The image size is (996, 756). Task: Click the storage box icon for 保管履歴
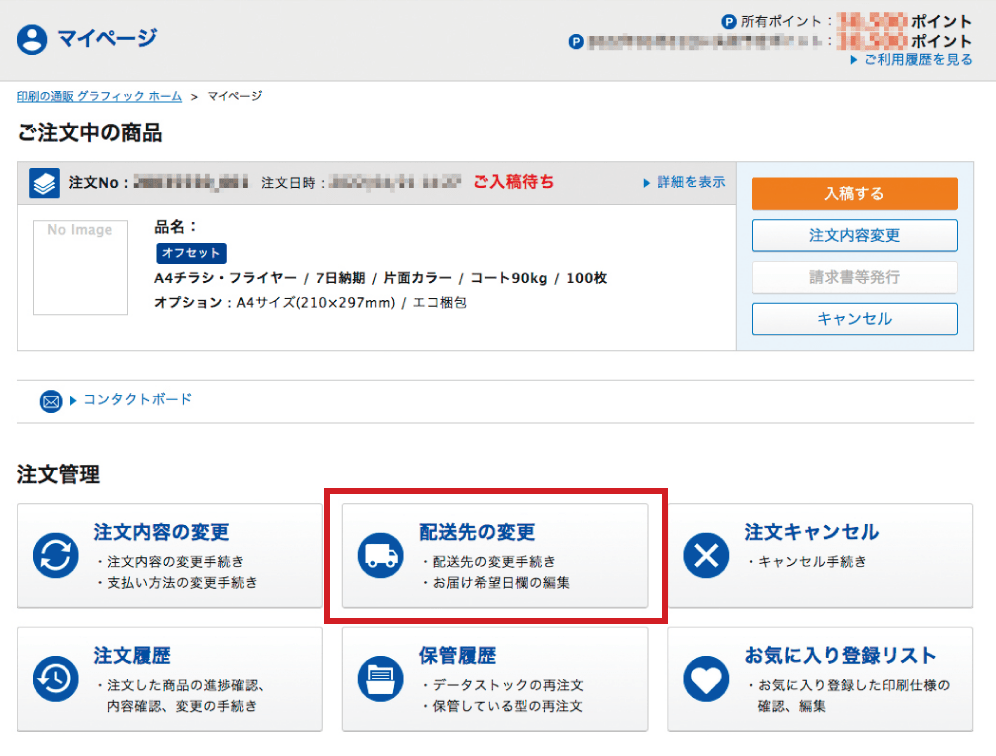point(381,680)
